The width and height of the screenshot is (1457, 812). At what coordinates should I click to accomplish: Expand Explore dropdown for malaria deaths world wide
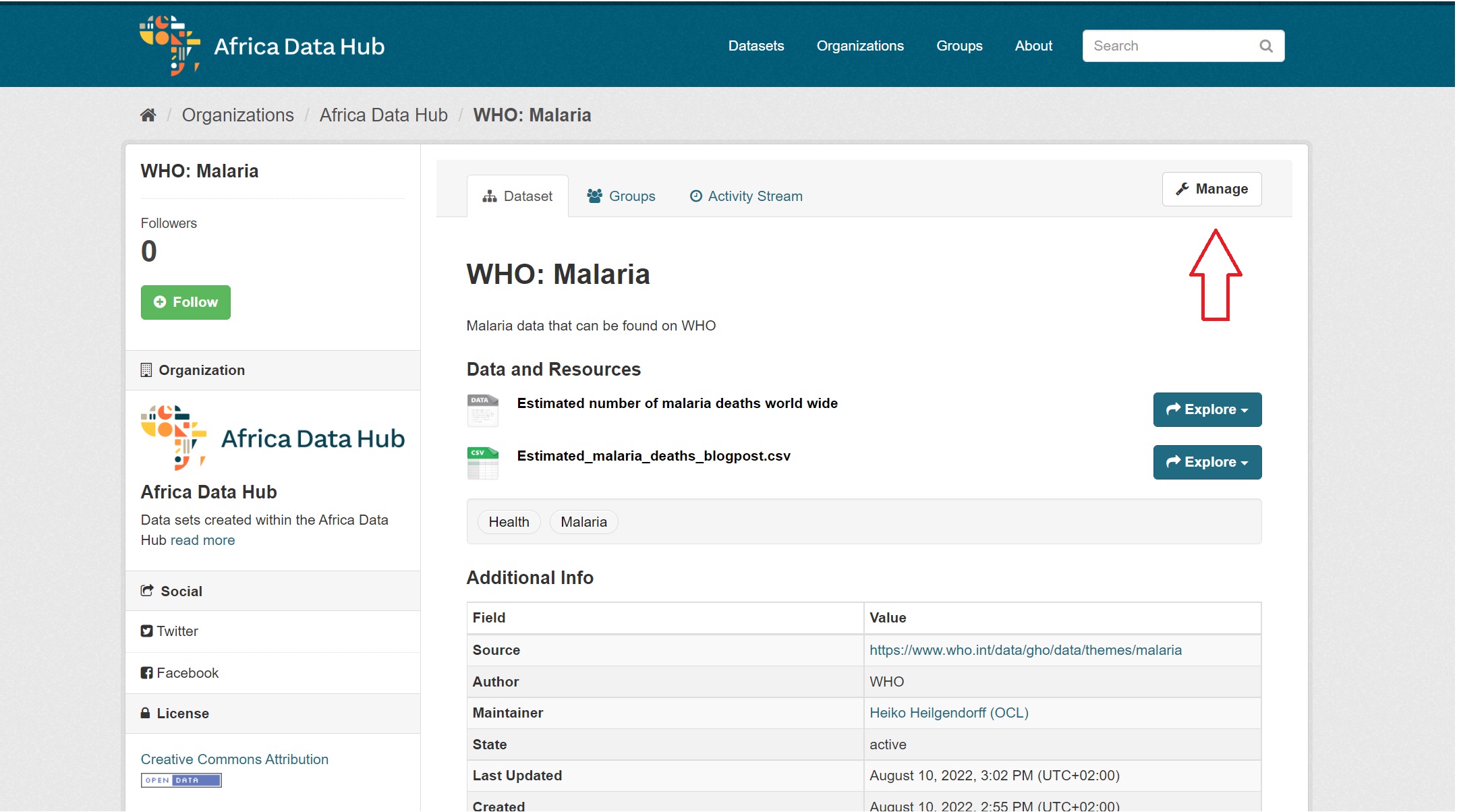[1207, 409]
